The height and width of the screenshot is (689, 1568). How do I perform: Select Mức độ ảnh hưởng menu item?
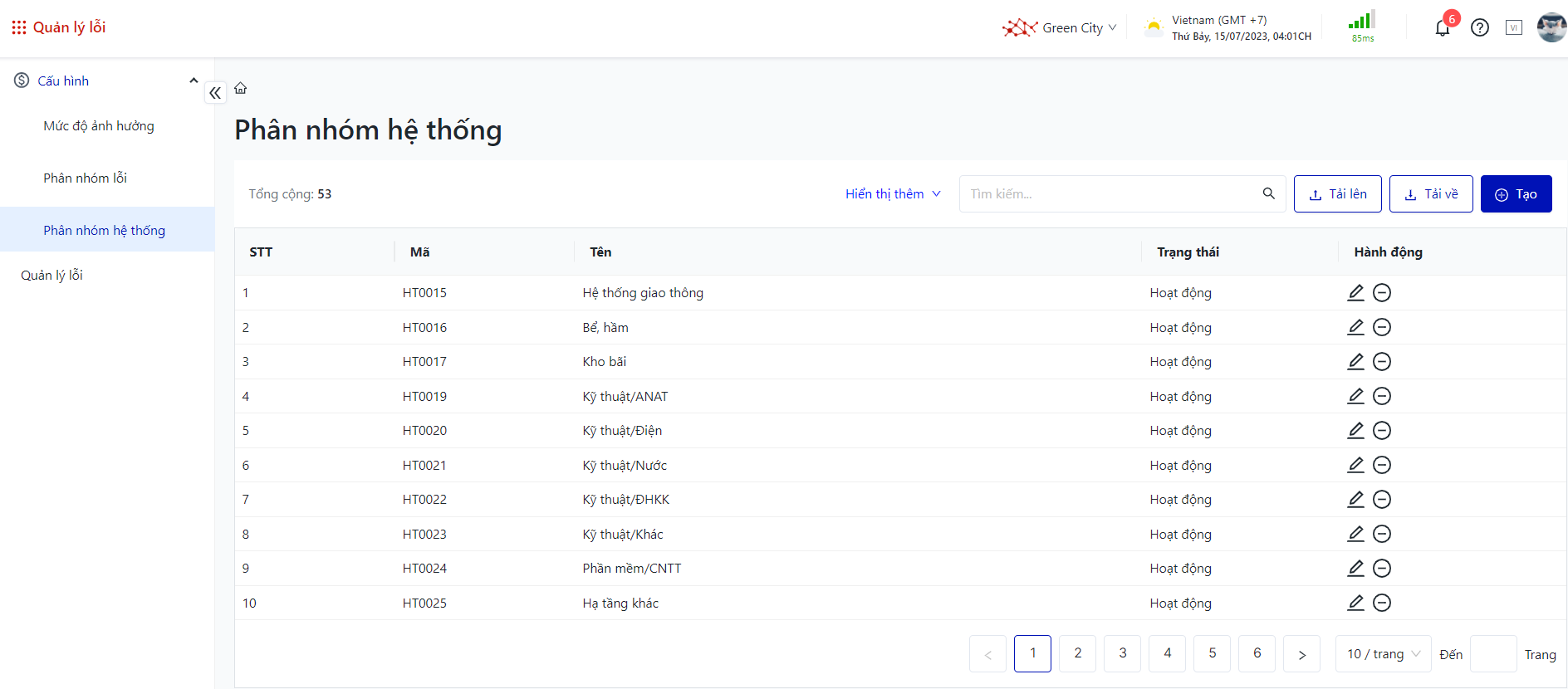point(99,125)
